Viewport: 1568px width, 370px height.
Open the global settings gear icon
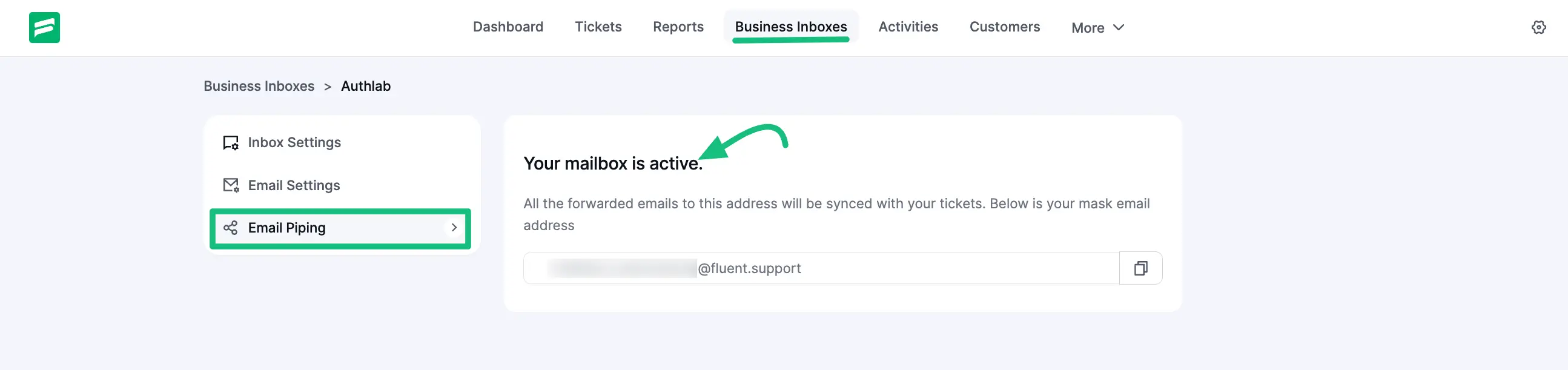(x=1540, y=27)
